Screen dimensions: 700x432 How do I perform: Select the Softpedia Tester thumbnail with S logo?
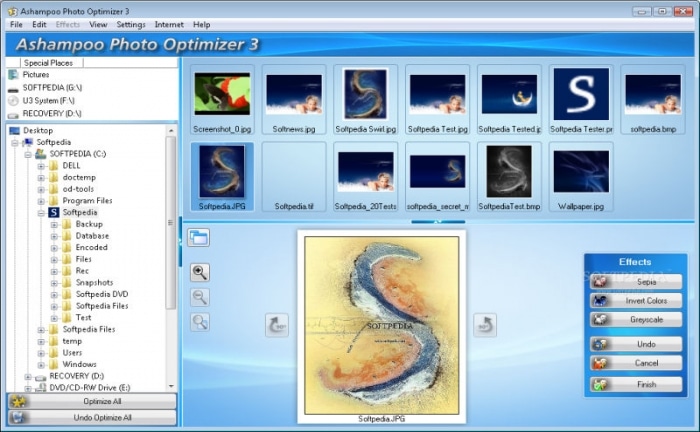point(581,100)
